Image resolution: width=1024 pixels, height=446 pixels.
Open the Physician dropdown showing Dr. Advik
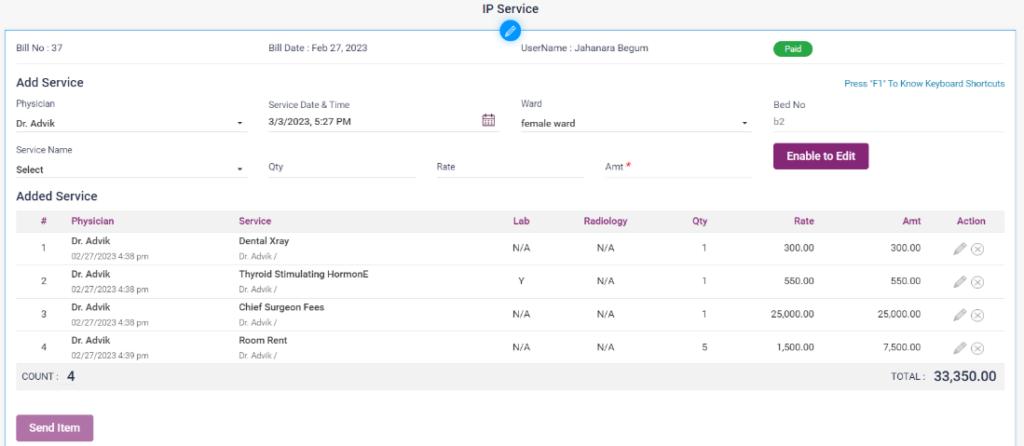pos(130,123)
